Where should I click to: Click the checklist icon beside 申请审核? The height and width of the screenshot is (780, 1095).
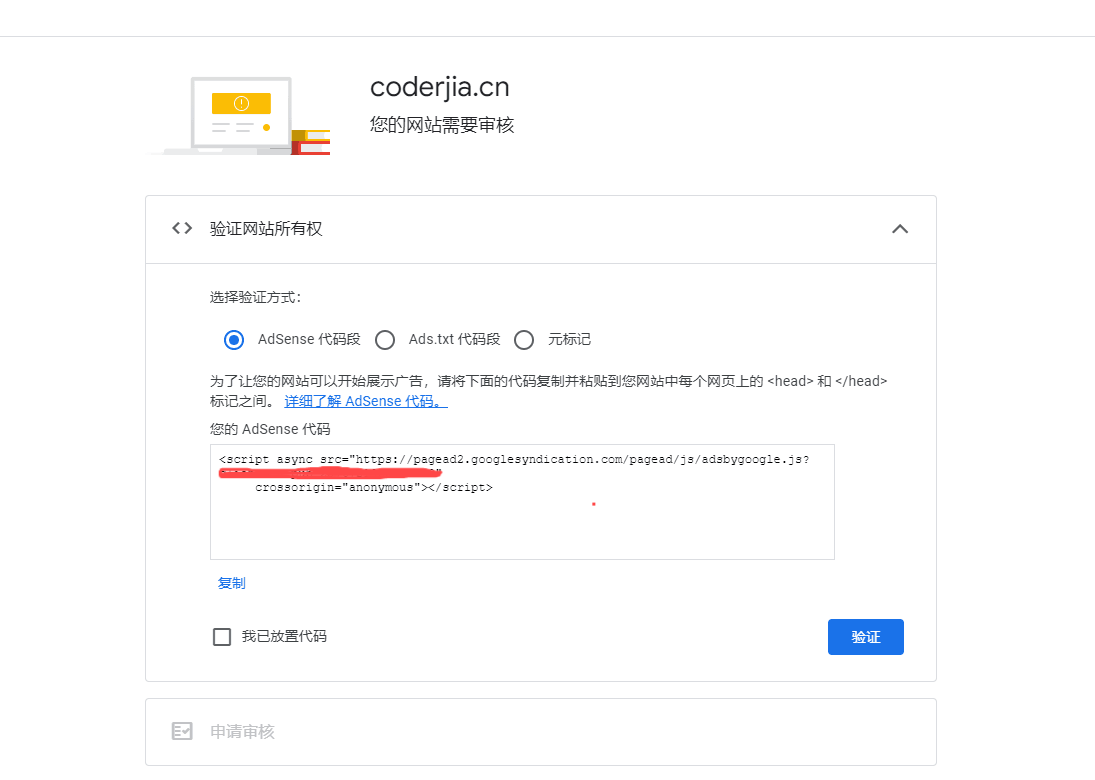click(x=182, y=731)
